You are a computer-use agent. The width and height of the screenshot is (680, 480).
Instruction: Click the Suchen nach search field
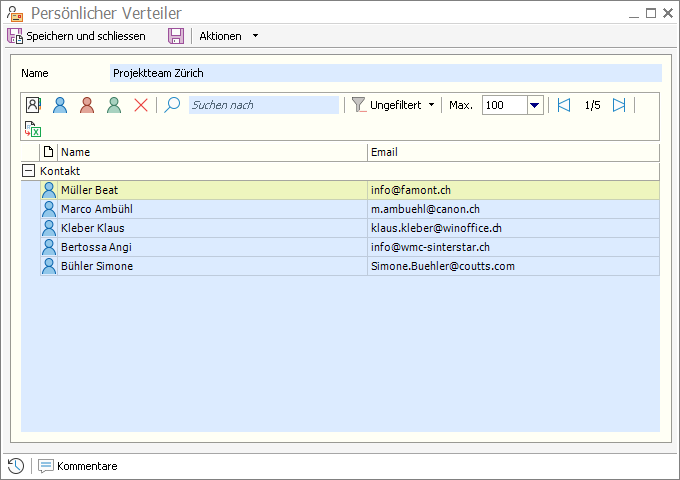pos(263,105)
